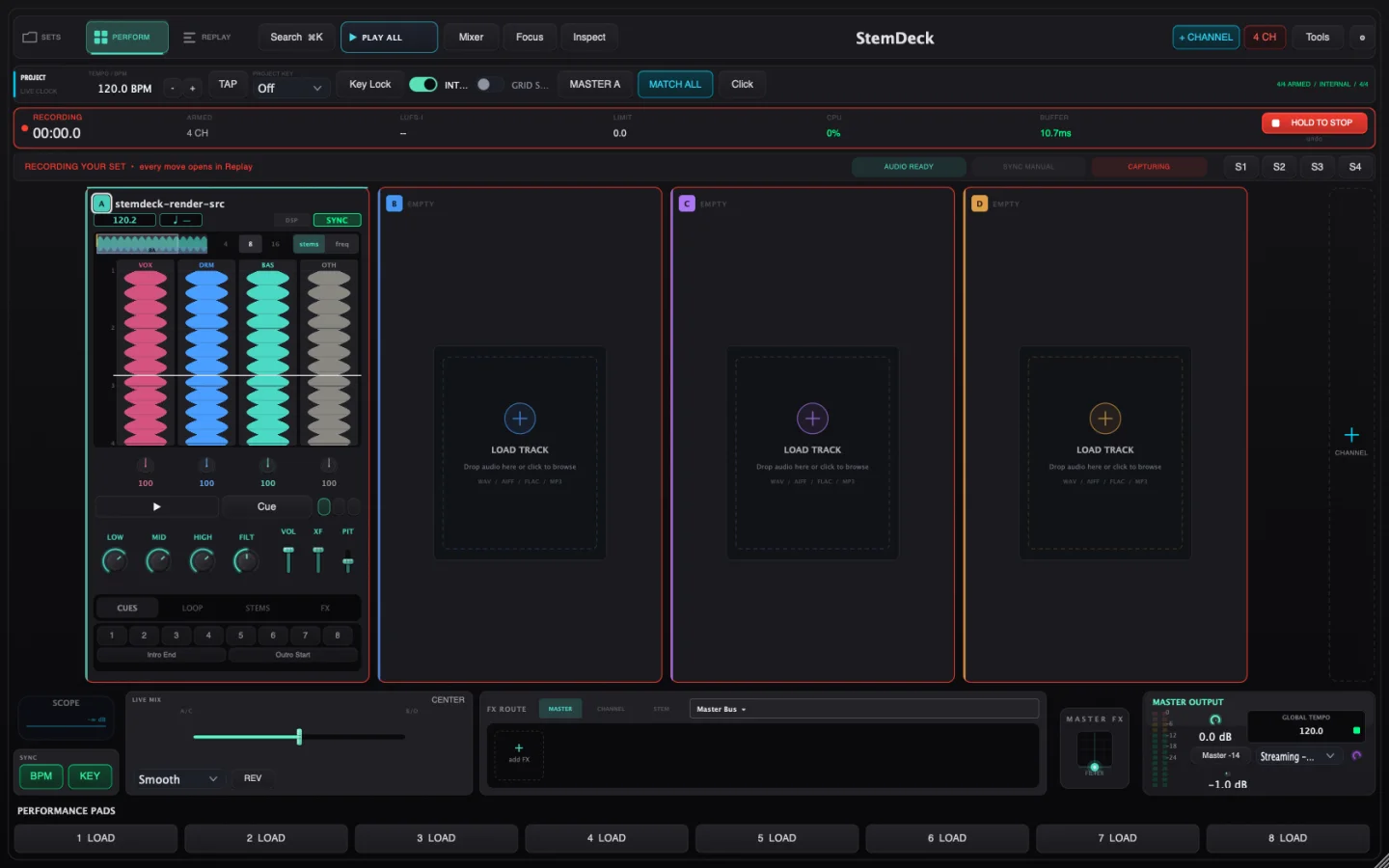Toggle the INT clock switch

[x=422, y=85]
